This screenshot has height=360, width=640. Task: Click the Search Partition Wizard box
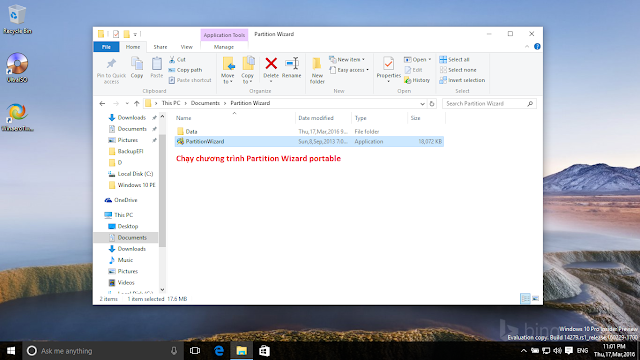489,104
